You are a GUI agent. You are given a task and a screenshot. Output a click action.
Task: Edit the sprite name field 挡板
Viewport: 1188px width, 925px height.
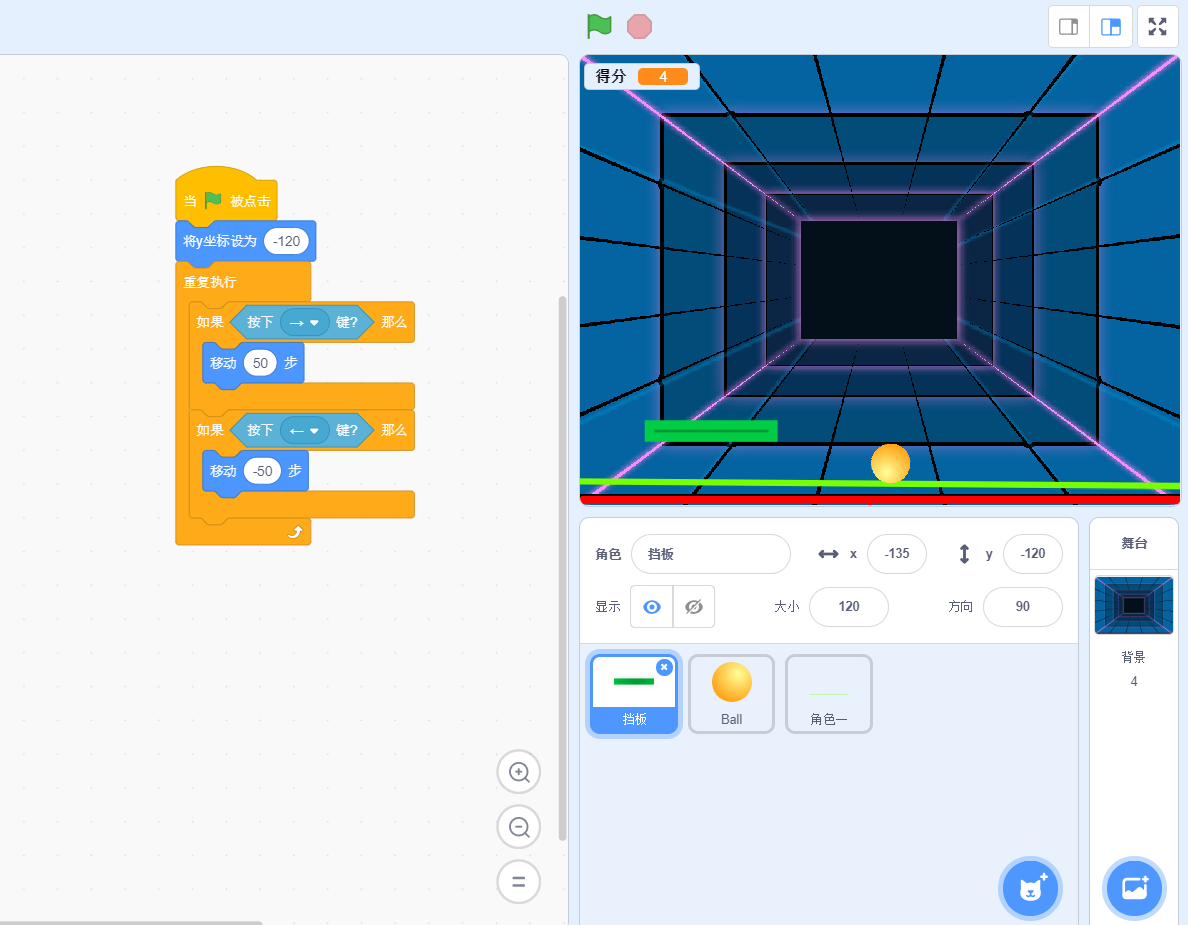pos(710,554)
